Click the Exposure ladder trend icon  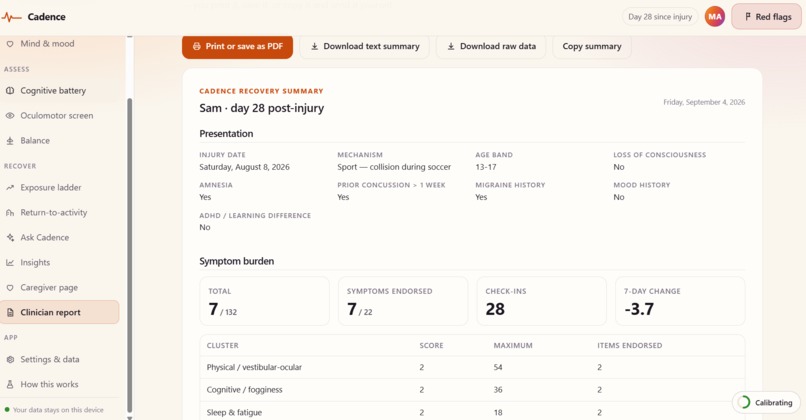tap(10, 188)
